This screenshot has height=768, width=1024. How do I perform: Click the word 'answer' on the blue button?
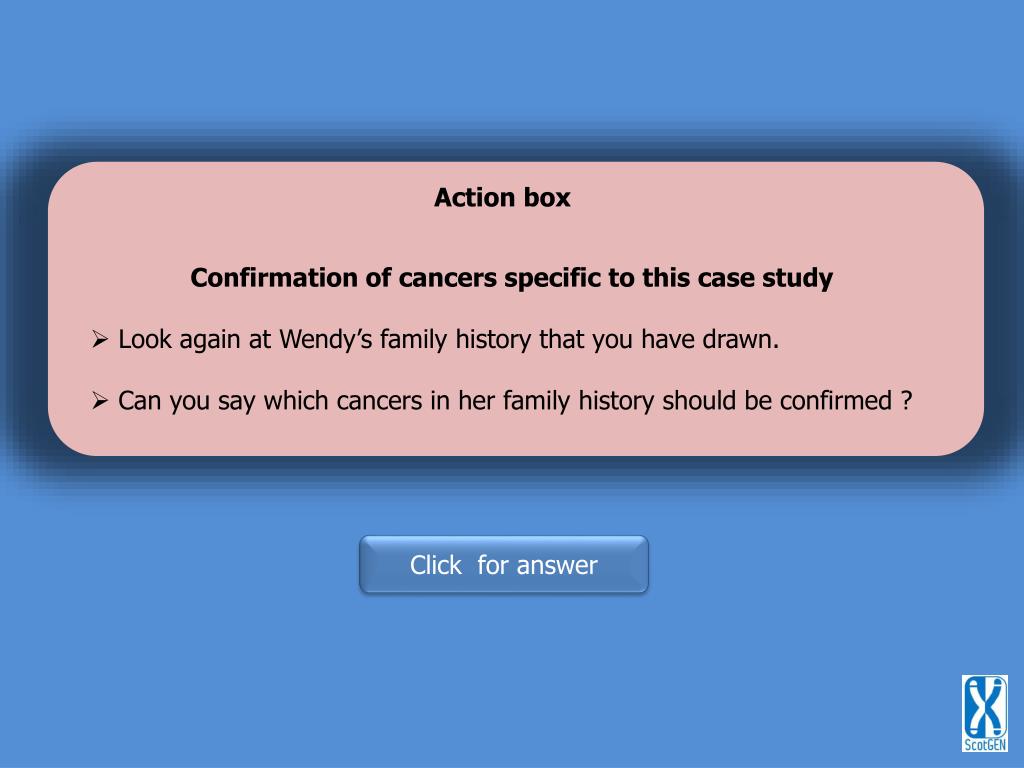[557, 566]
